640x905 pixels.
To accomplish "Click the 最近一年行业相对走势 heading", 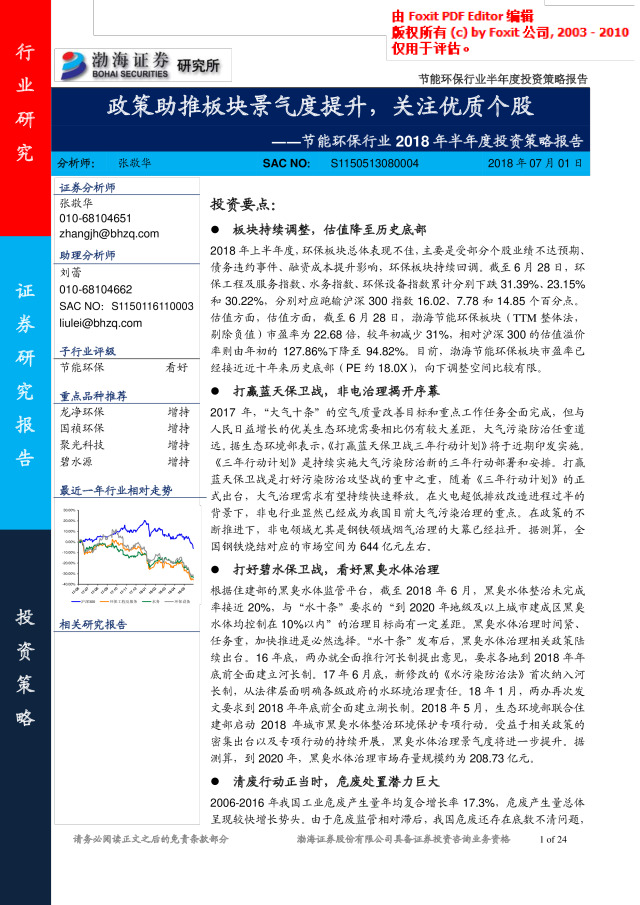I will [x=115, y=491].
